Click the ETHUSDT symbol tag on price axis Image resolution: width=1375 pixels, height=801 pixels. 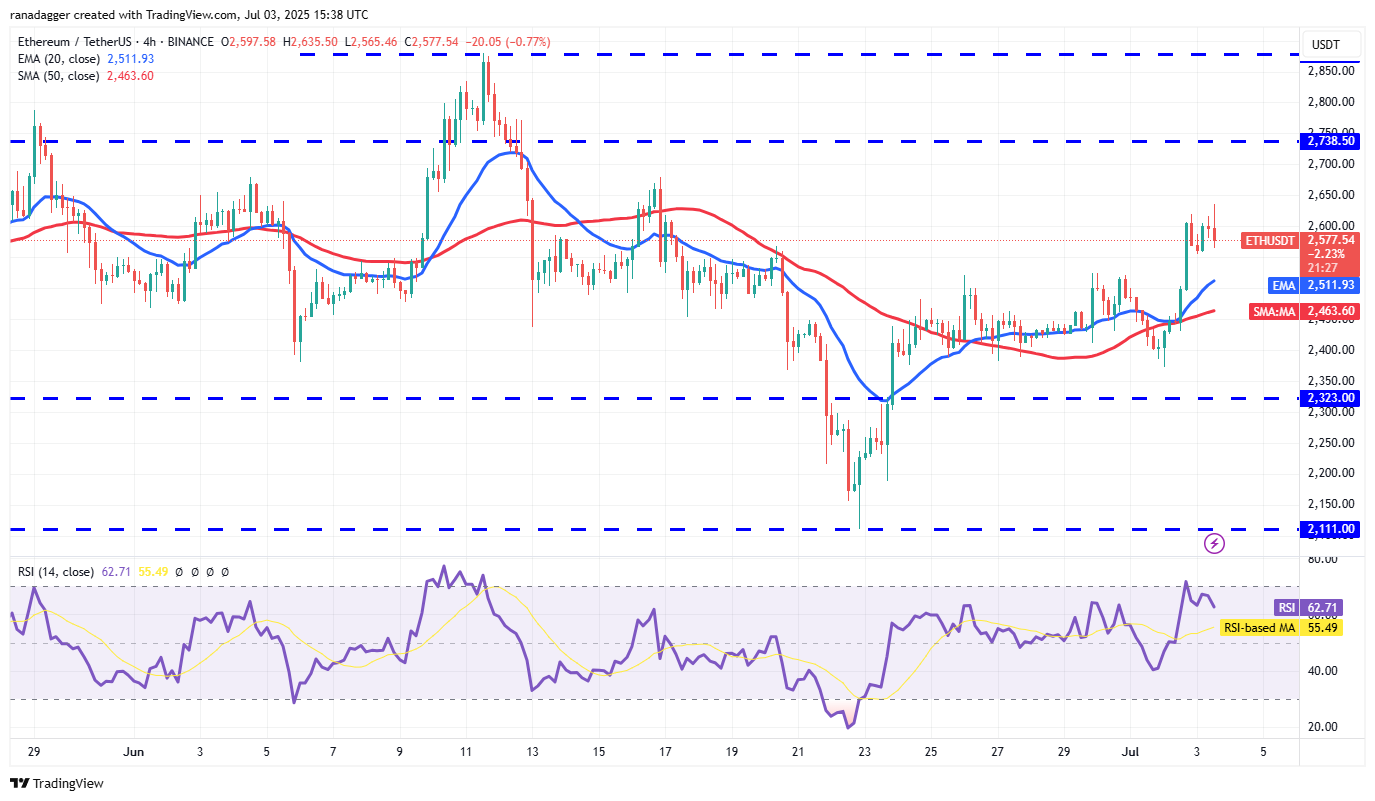[1269, 240]
